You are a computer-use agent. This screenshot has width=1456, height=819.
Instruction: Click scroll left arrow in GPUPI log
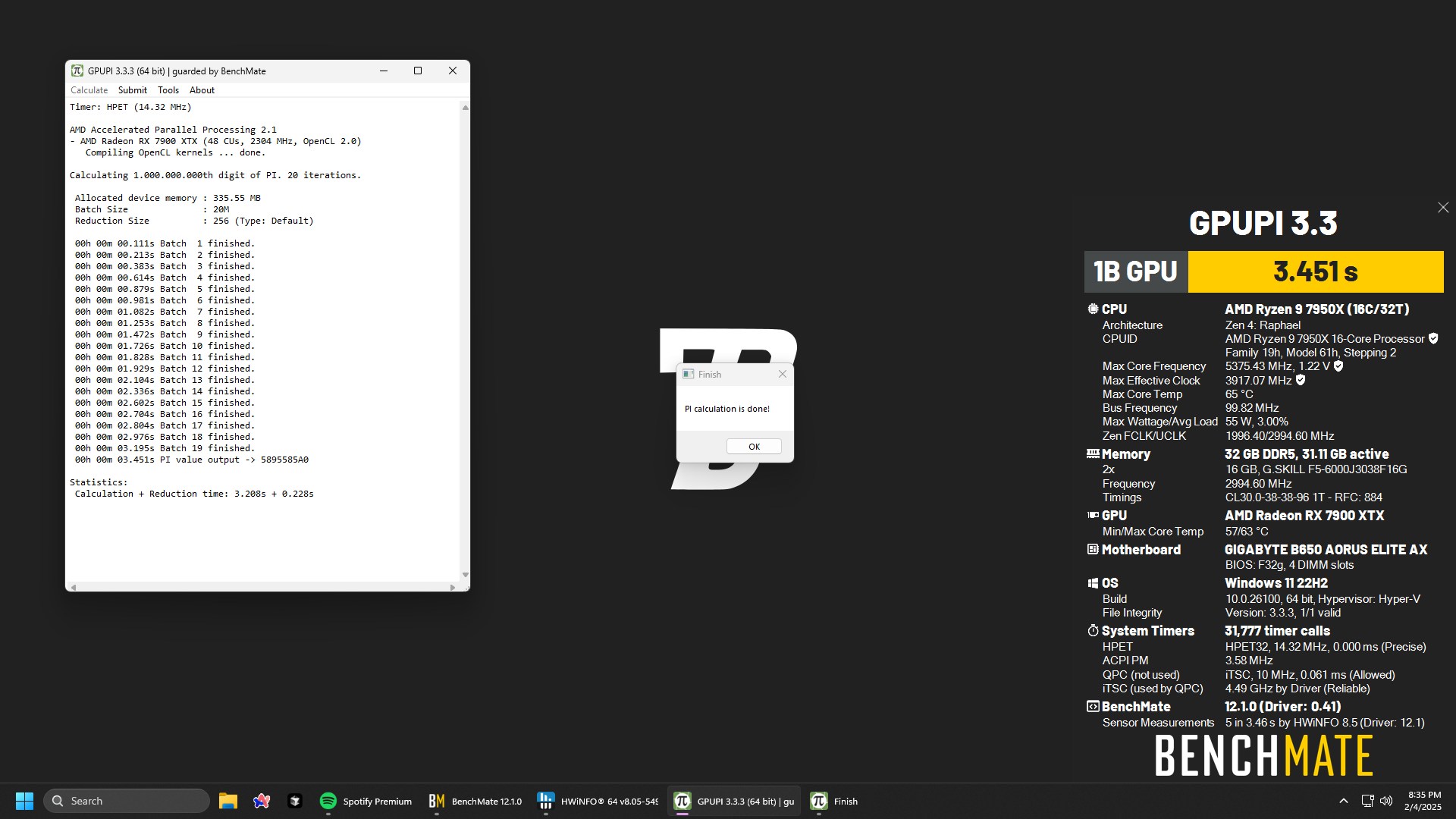[73, 587]
